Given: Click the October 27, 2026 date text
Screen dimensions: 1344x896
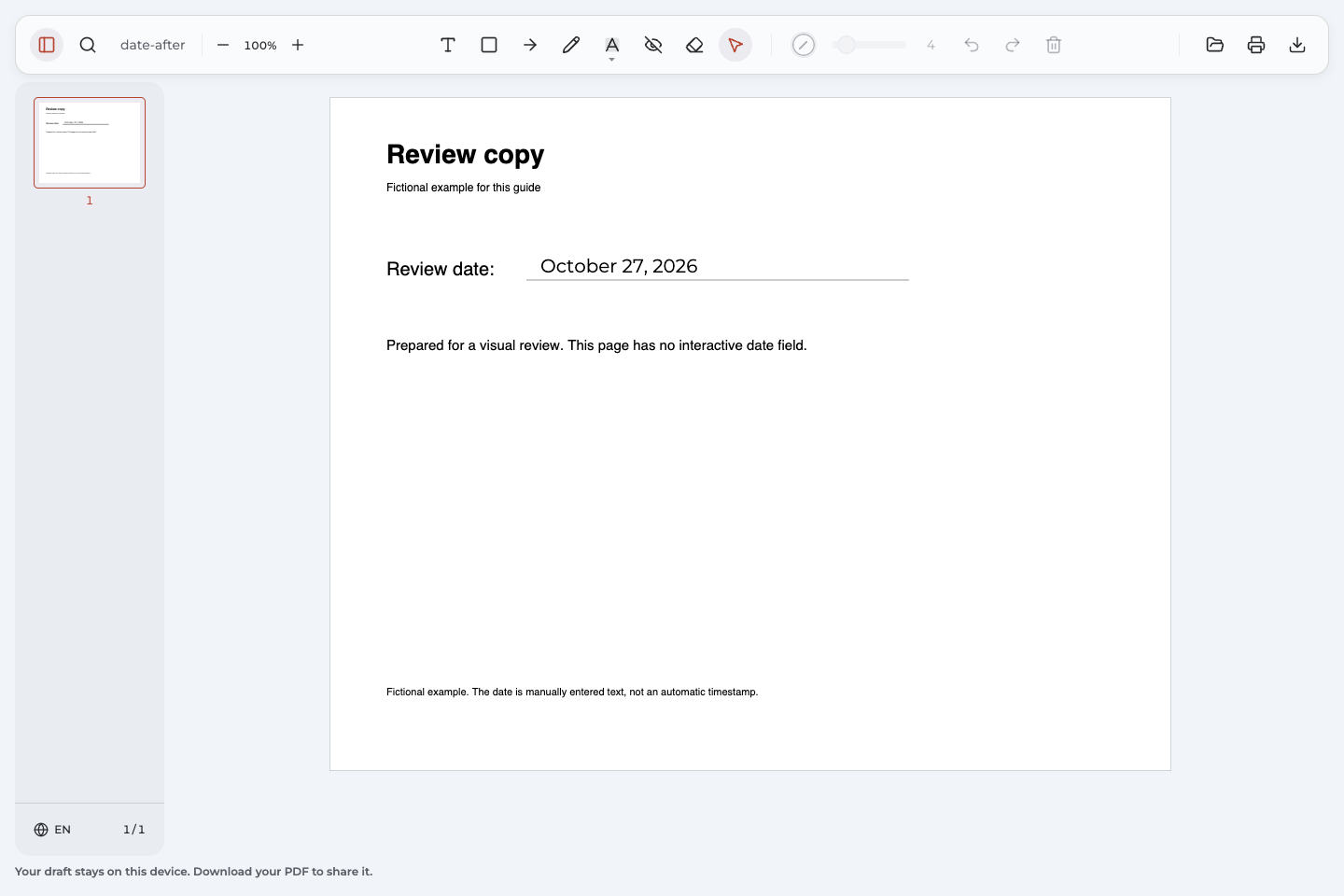Looking at the screenshot, I should (x=619, y=266).
